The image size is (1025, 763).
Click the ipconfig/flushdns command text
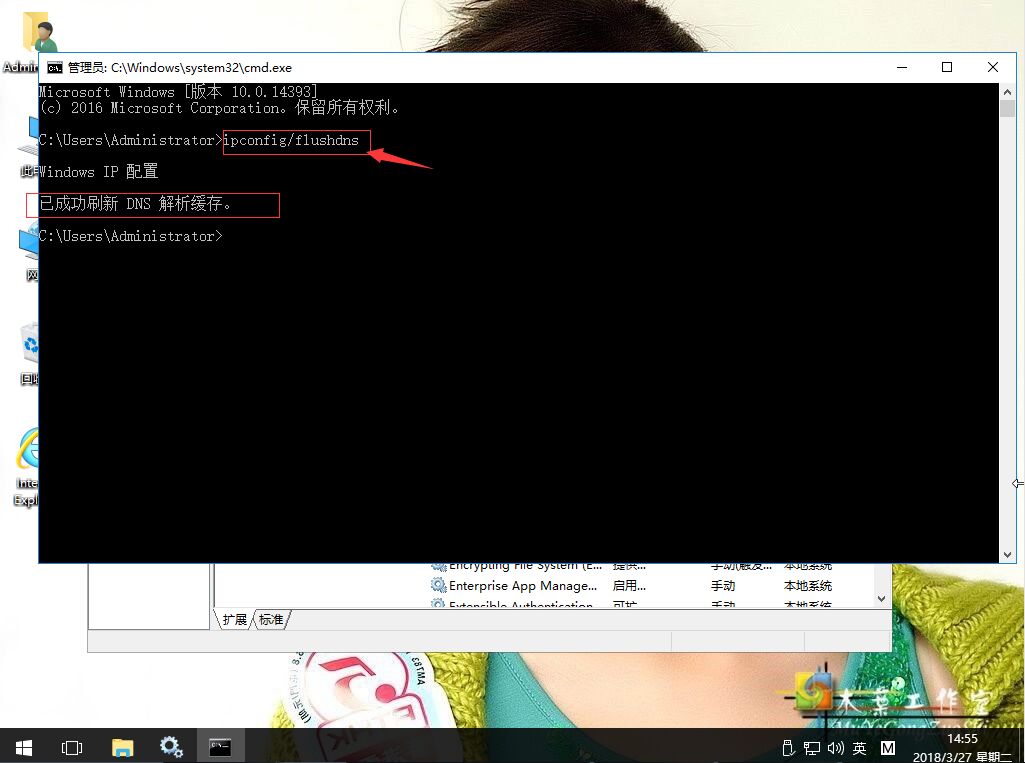[292, 140]
